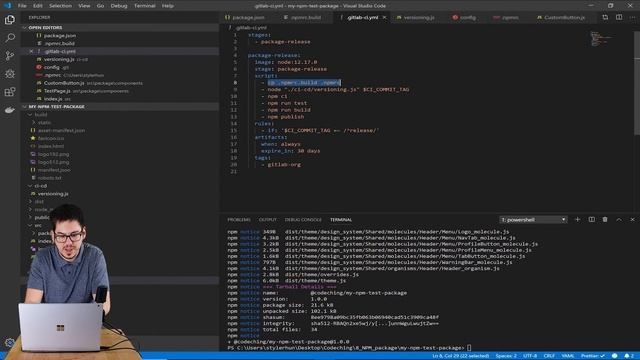Open the Source Control view
640x360 pixels.
click(9, 56)
